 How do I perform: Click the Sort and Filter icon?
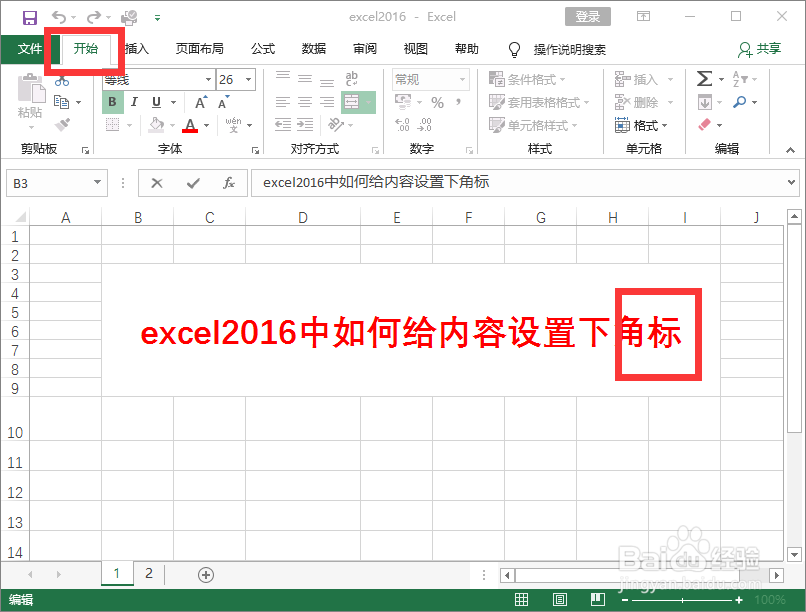pos(740,79)
